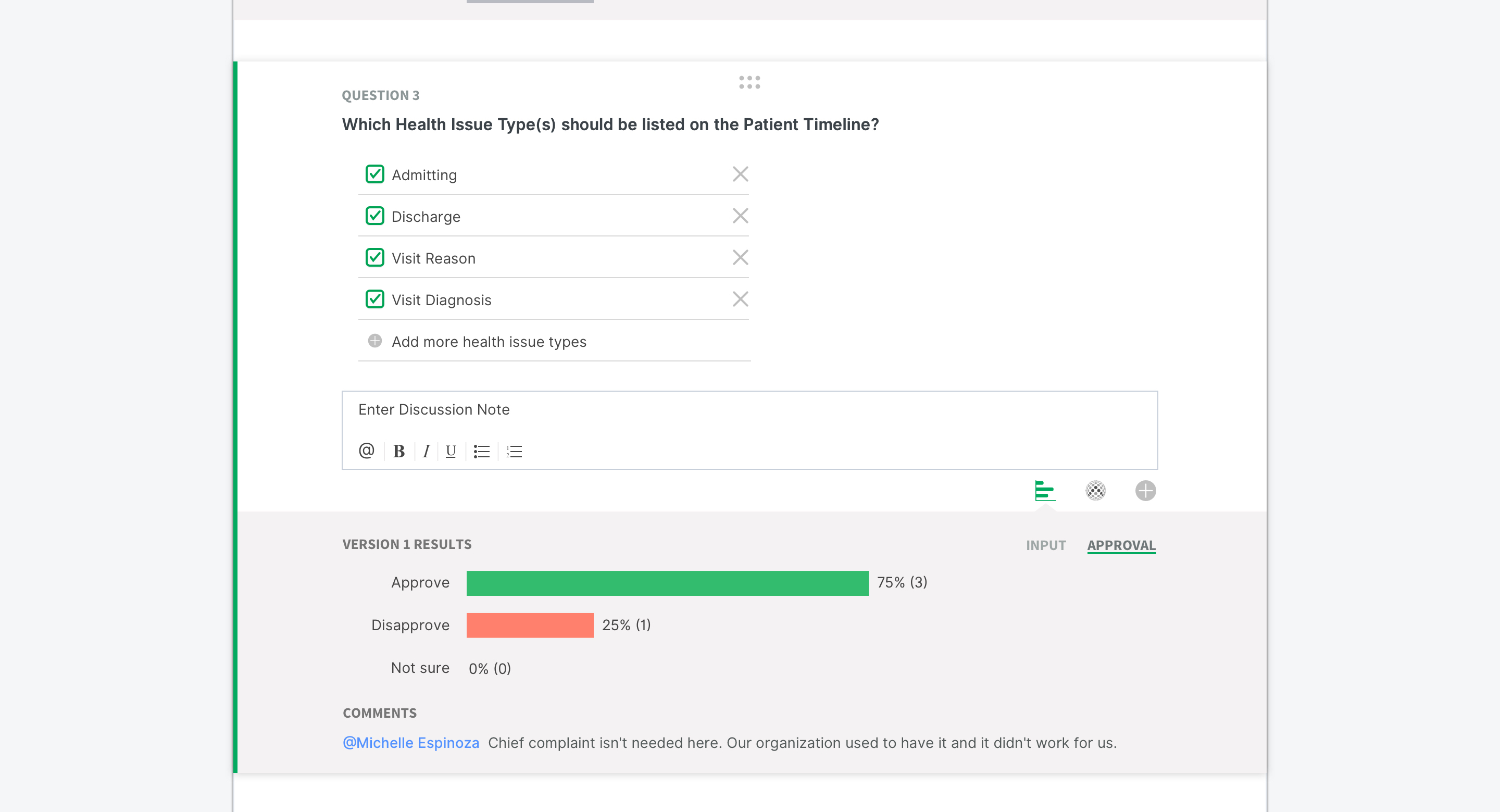Click the Enter Discussion Note field

click(x=749, y=410)
